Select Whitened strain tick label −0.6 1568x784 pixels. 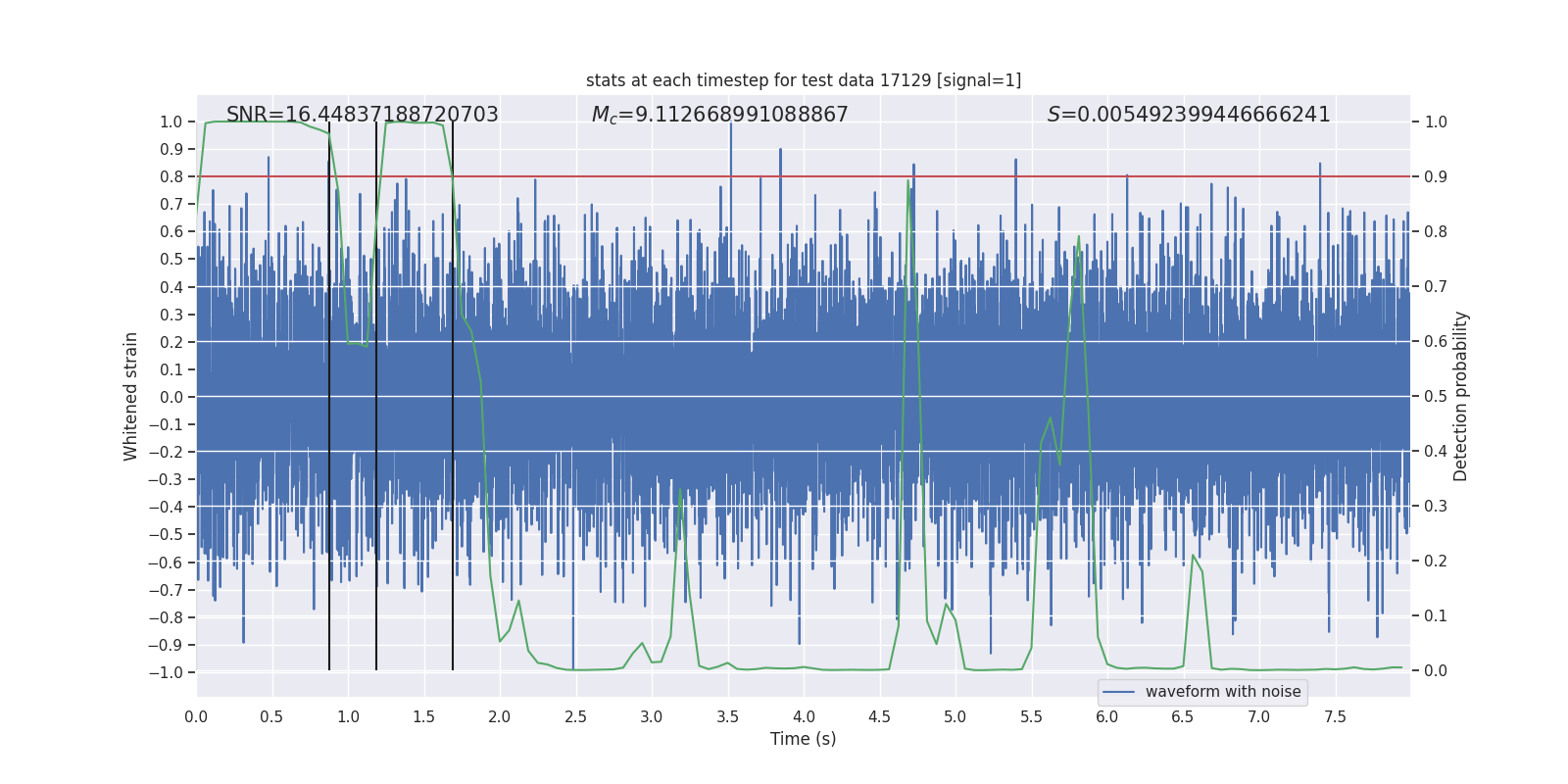pos(166,563)
